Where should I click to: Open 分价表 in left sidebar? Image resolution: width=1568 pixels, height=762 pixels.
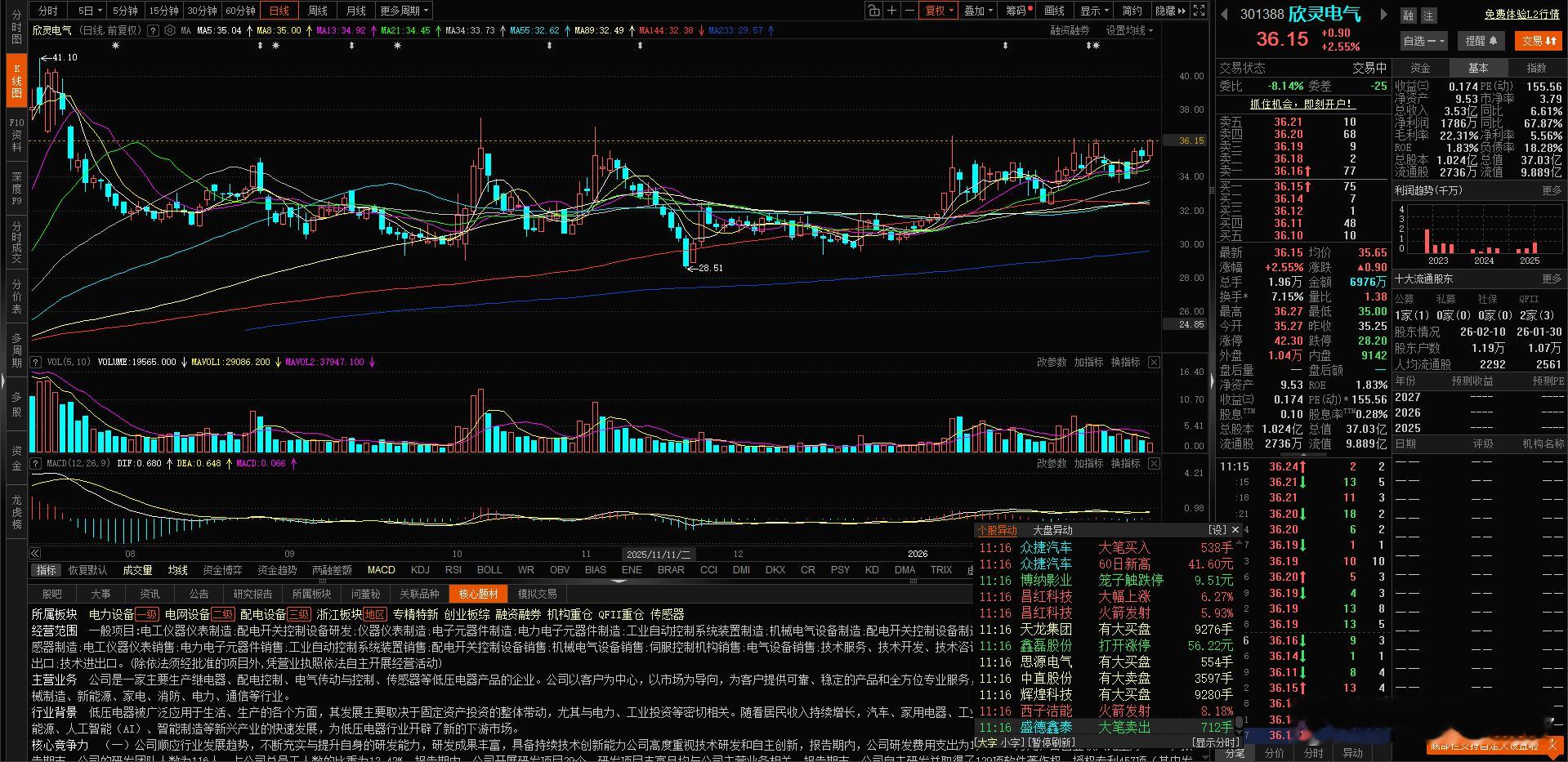16,296
